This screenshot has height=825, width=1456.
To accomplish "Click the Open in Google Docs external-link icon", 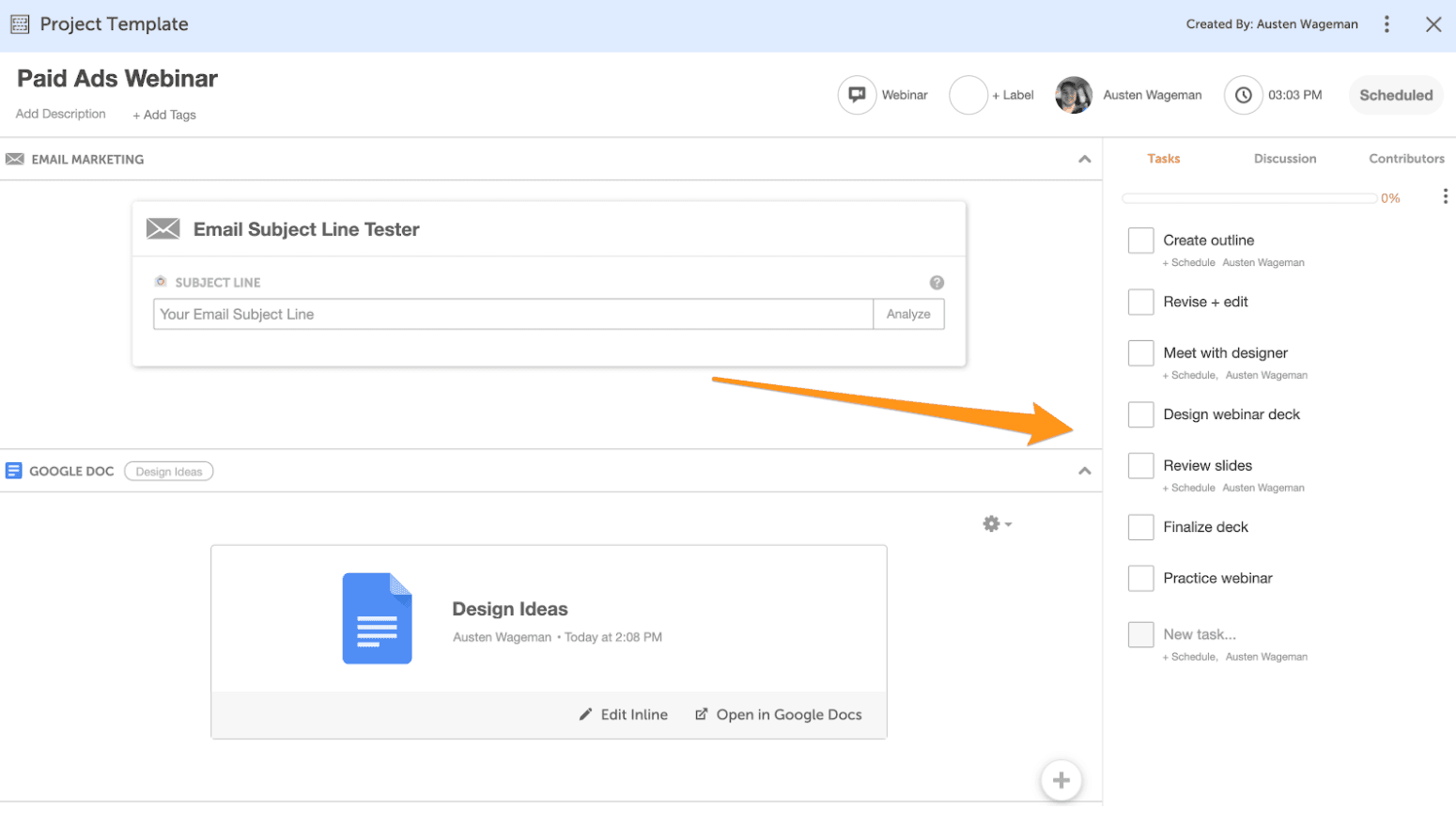I will 702,714.
